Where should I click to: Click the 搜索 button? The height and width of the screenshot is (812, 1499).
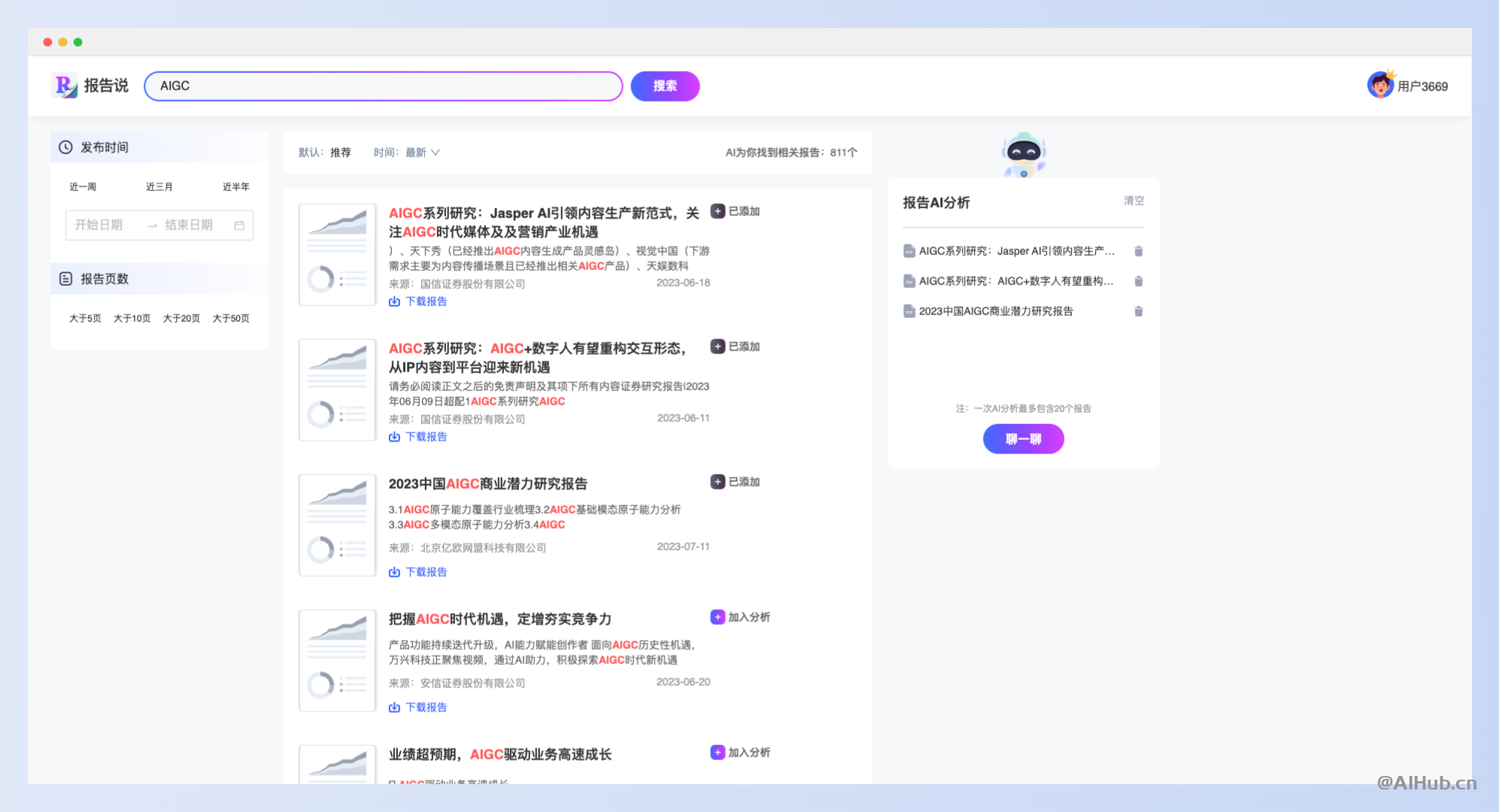point(665,86)
